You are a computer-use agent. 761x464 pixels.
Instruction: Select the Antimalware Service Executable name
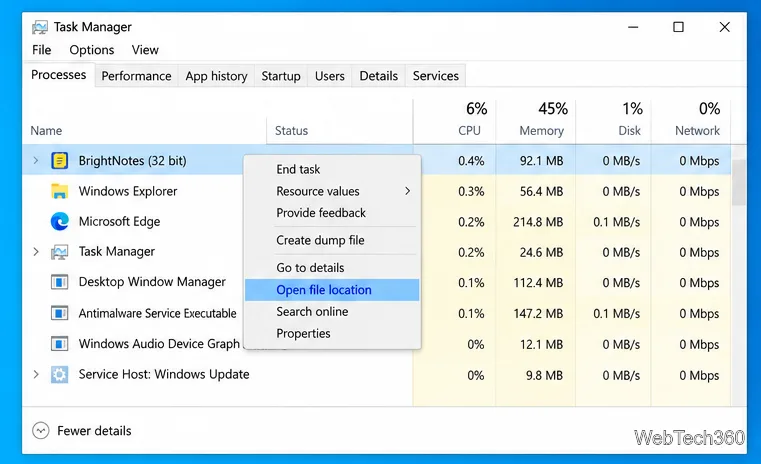[x=157, y=314]
